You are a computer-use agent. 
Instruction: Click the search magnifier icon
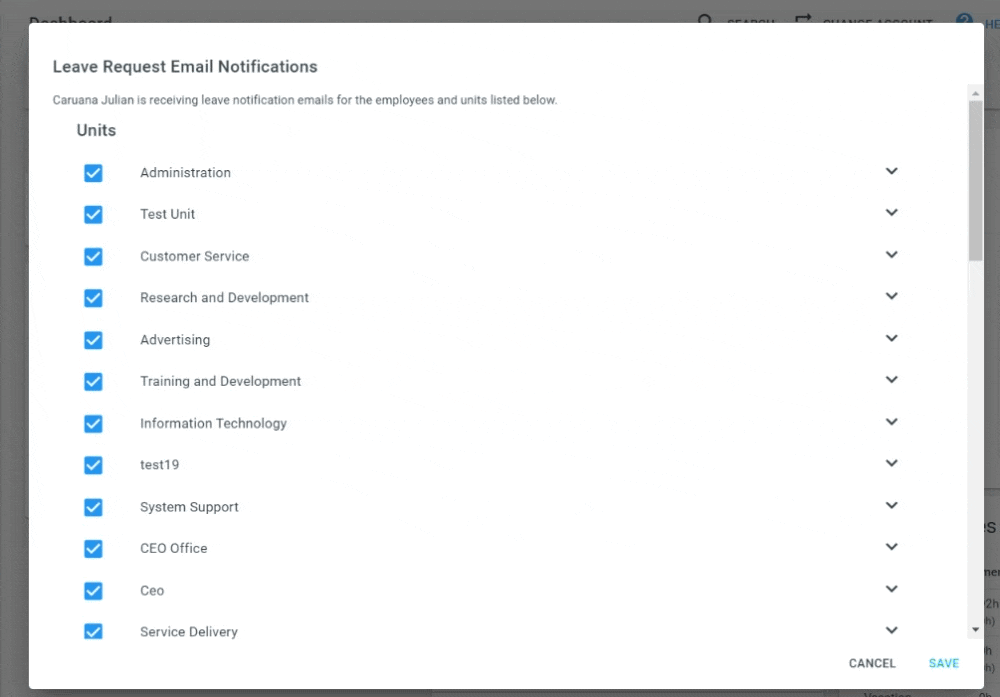click(705, 21)
